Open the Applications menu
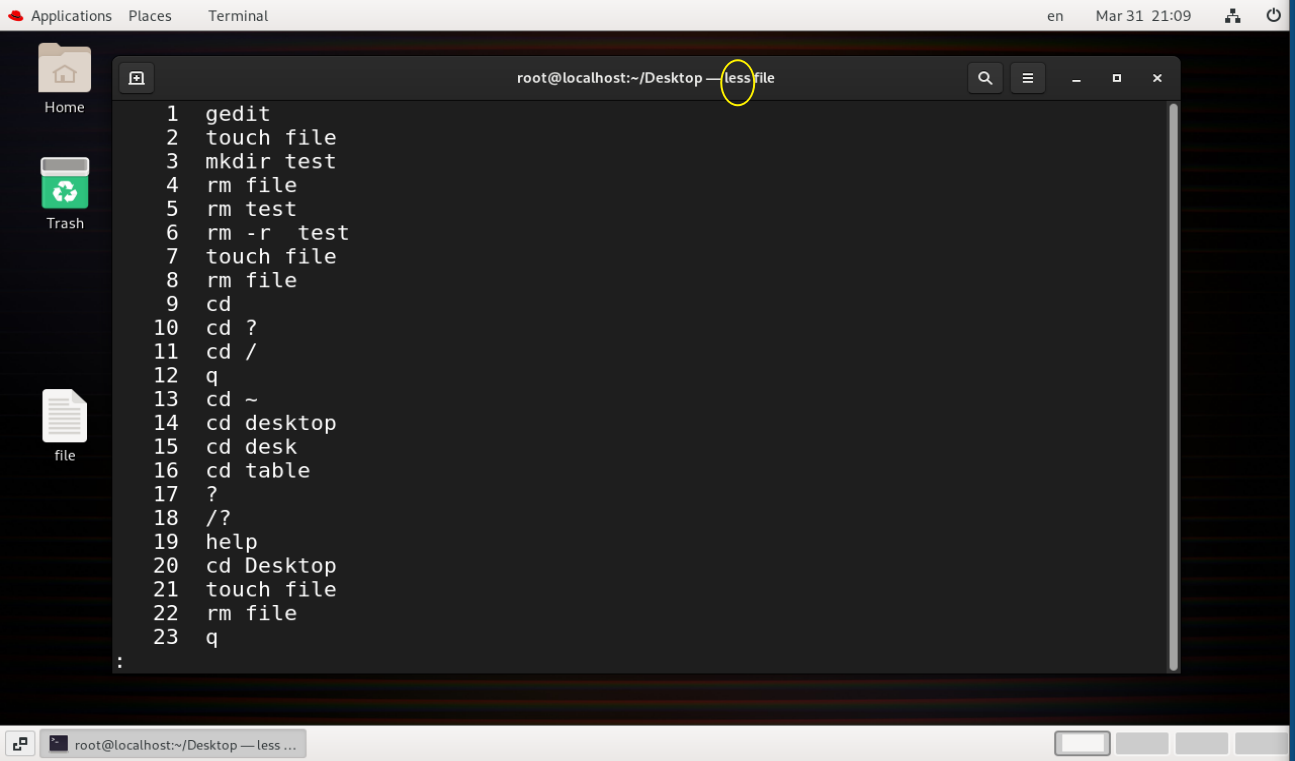This screenshot has width=1295, height=761. pyautogui.click(x=71, y=16)
